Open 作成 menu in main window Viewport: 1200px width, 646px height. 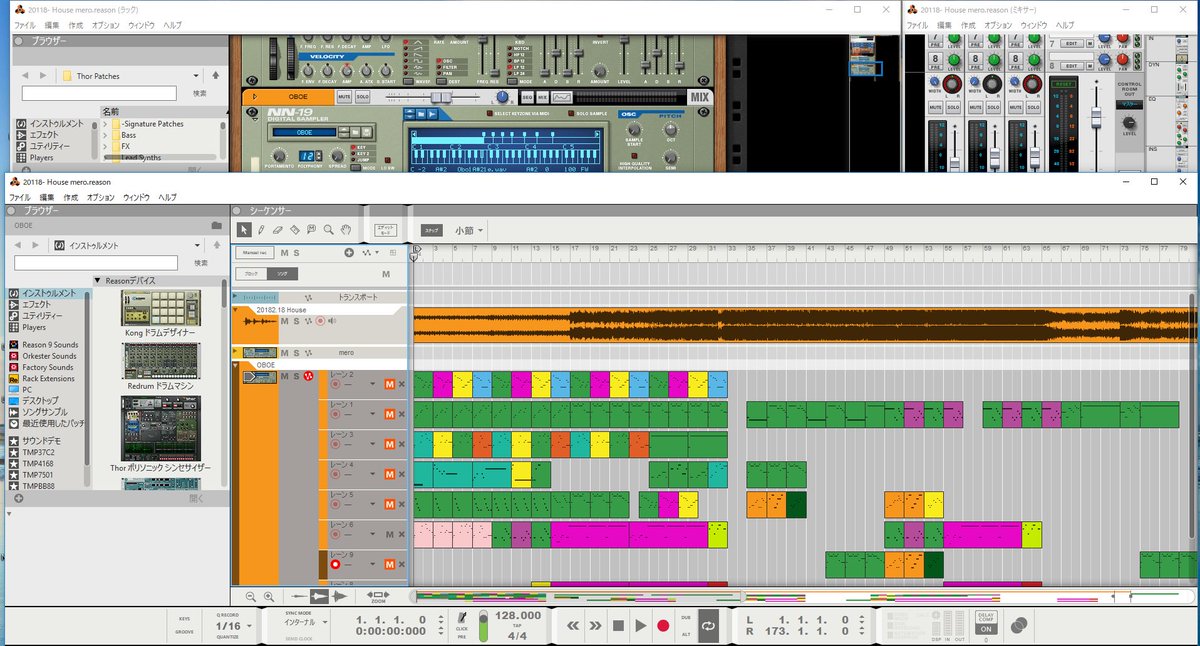(x=70, y=197)
